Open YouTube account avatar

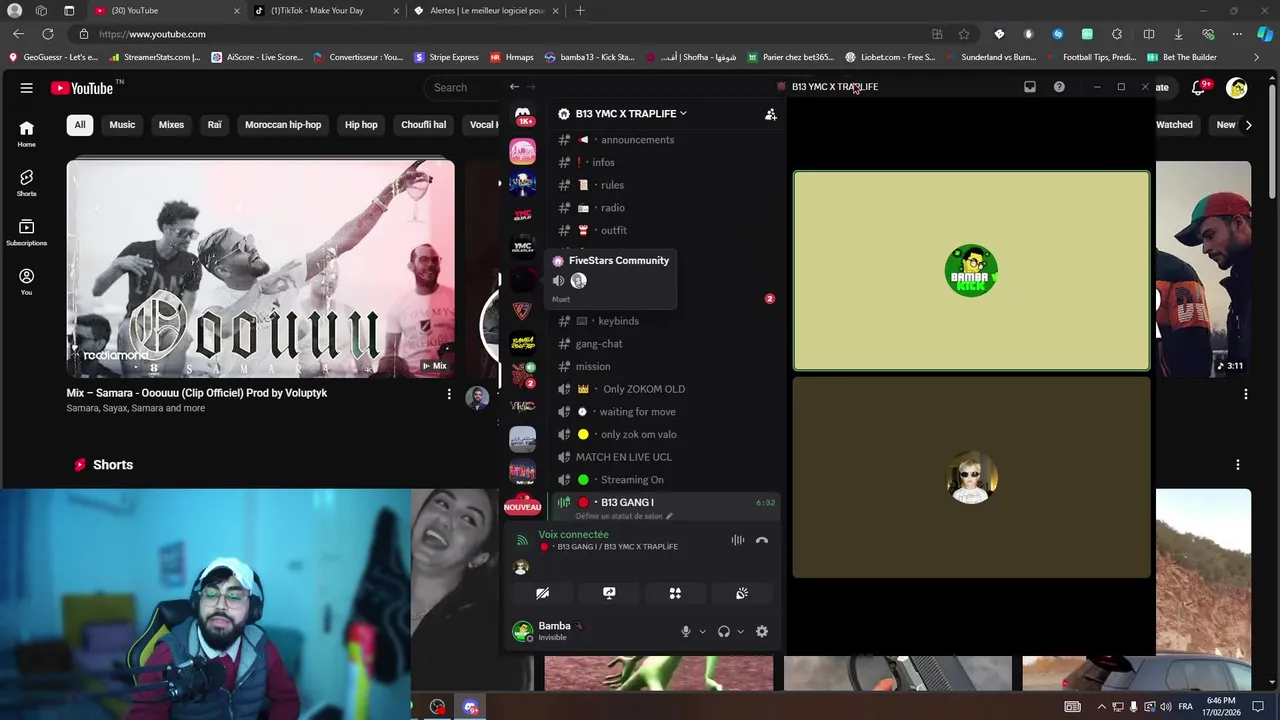[x=1237, y=88]
